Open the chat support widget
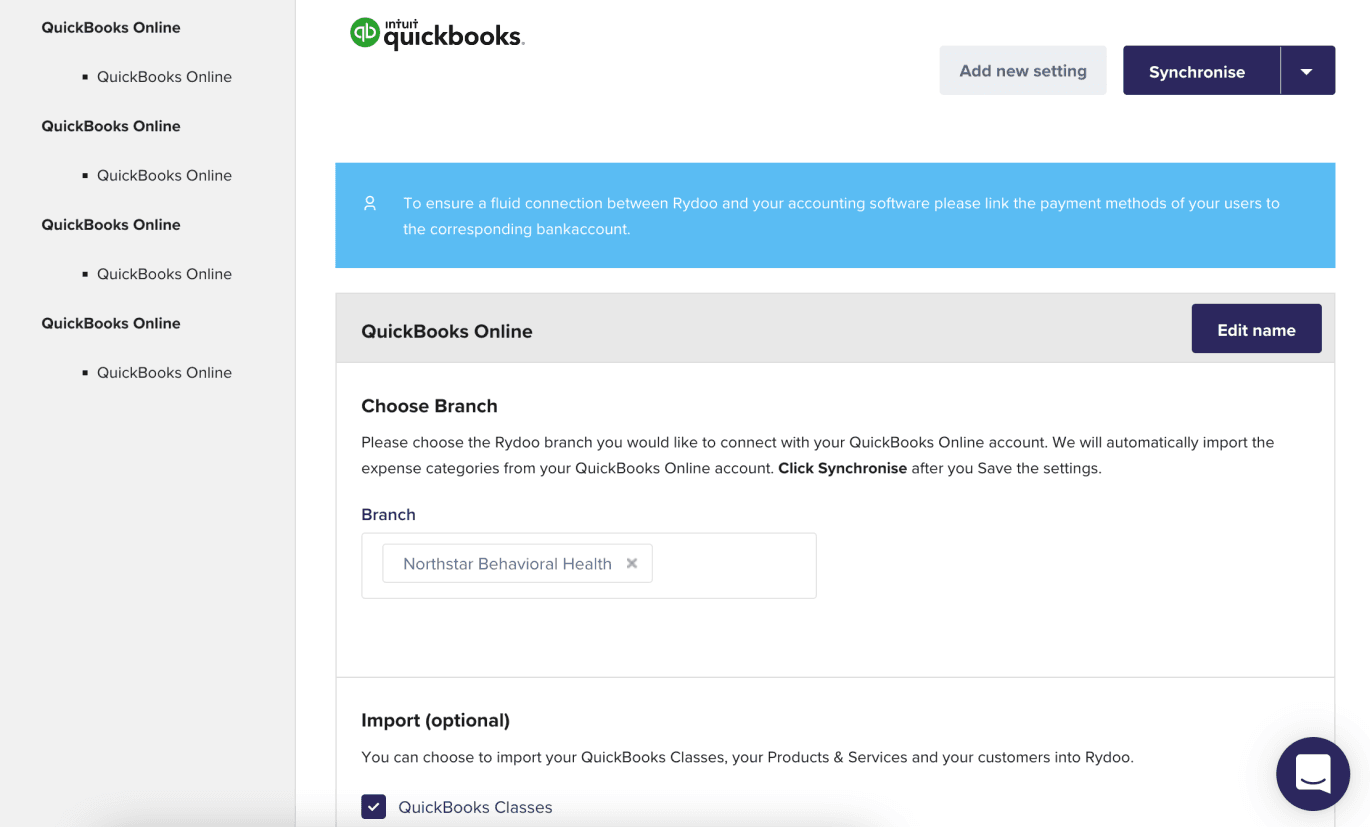 point(1312,773)
